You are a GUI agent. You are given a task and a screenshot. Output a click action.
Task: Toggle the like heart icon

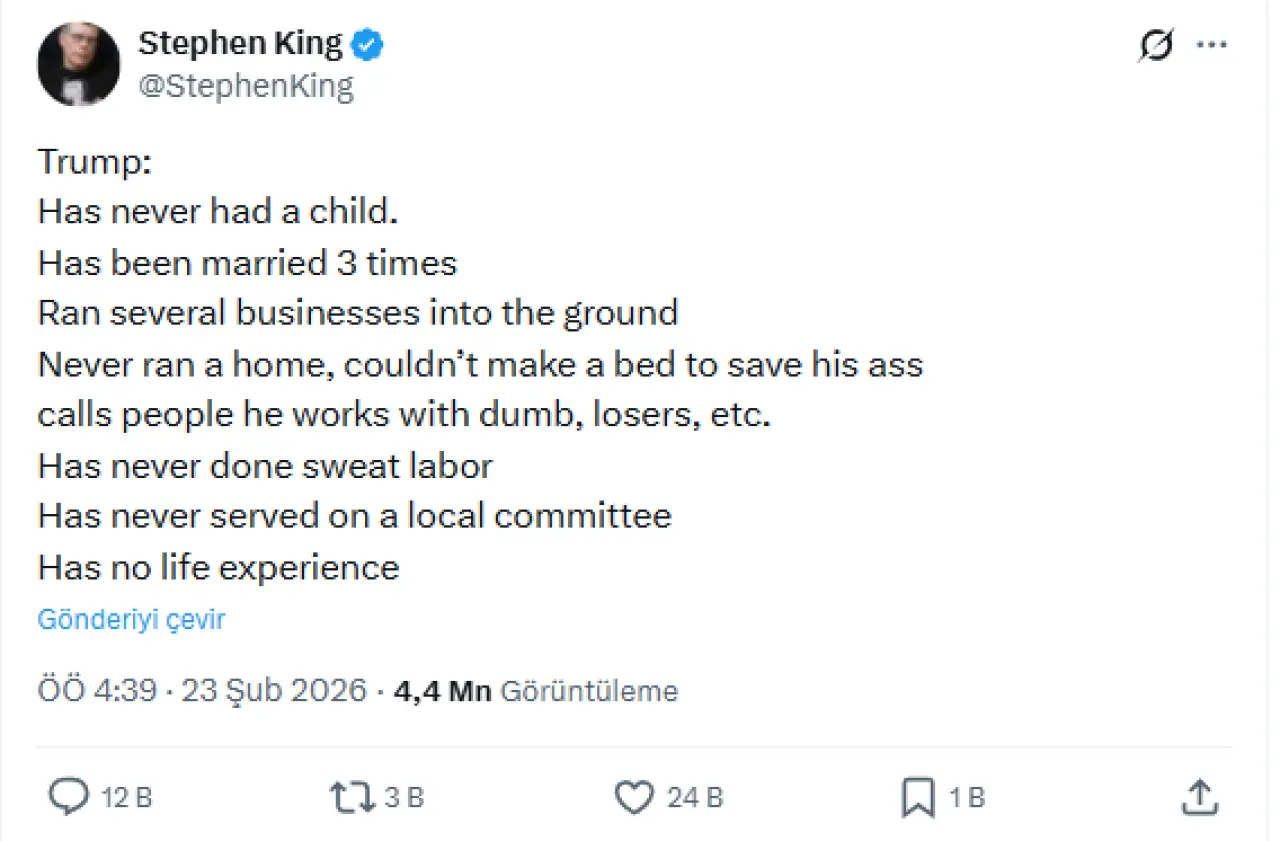click(633, 797)
